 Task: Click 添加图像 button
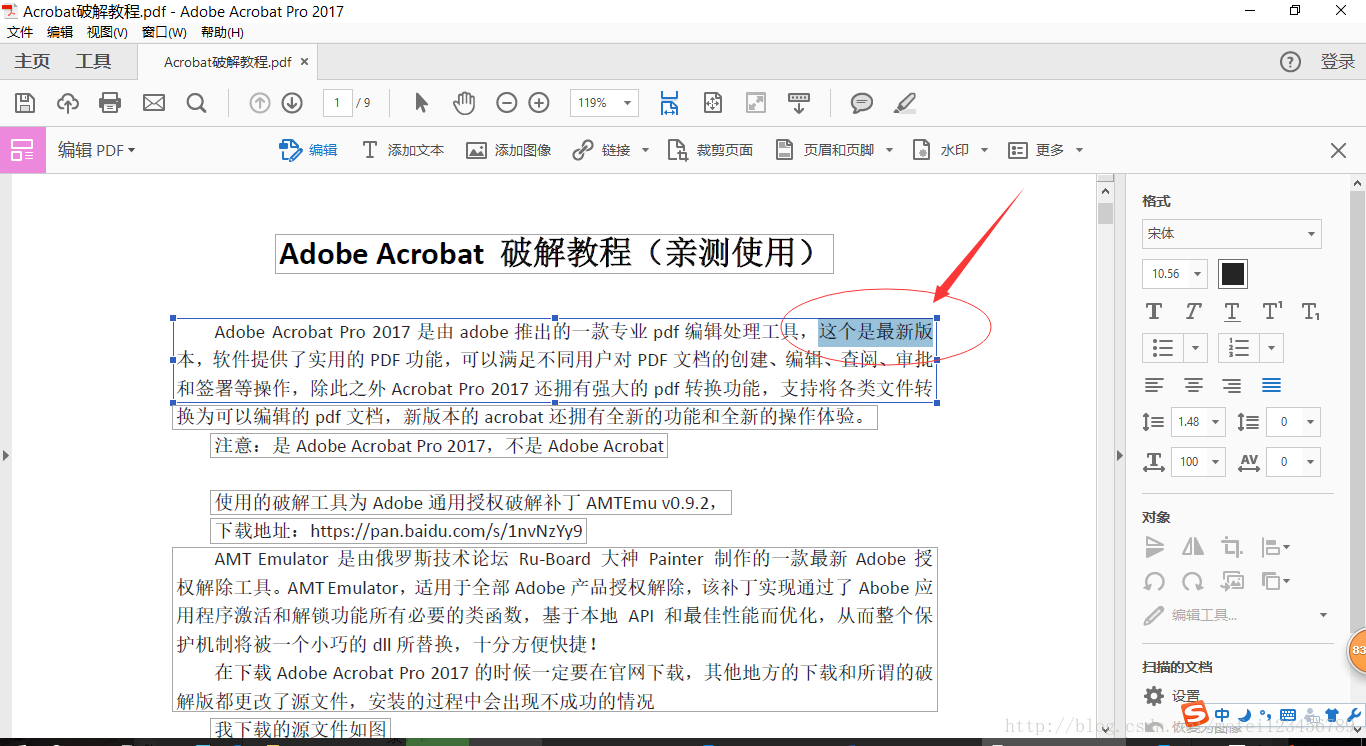tap(509, 150)
